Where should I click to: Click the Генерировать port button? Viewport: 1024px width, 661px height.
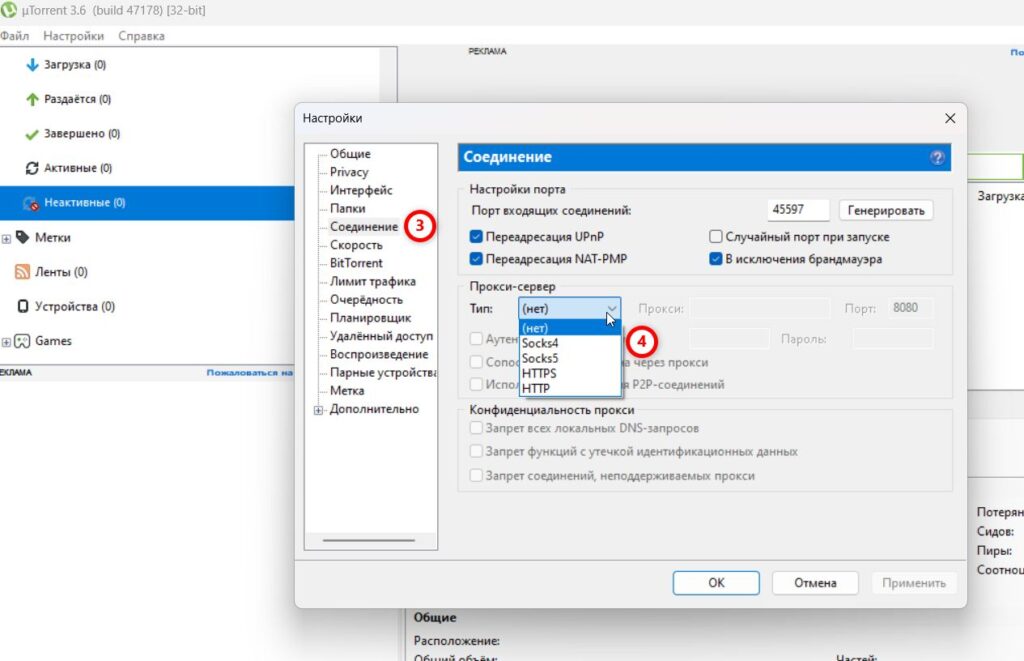[x=886, y=210]
